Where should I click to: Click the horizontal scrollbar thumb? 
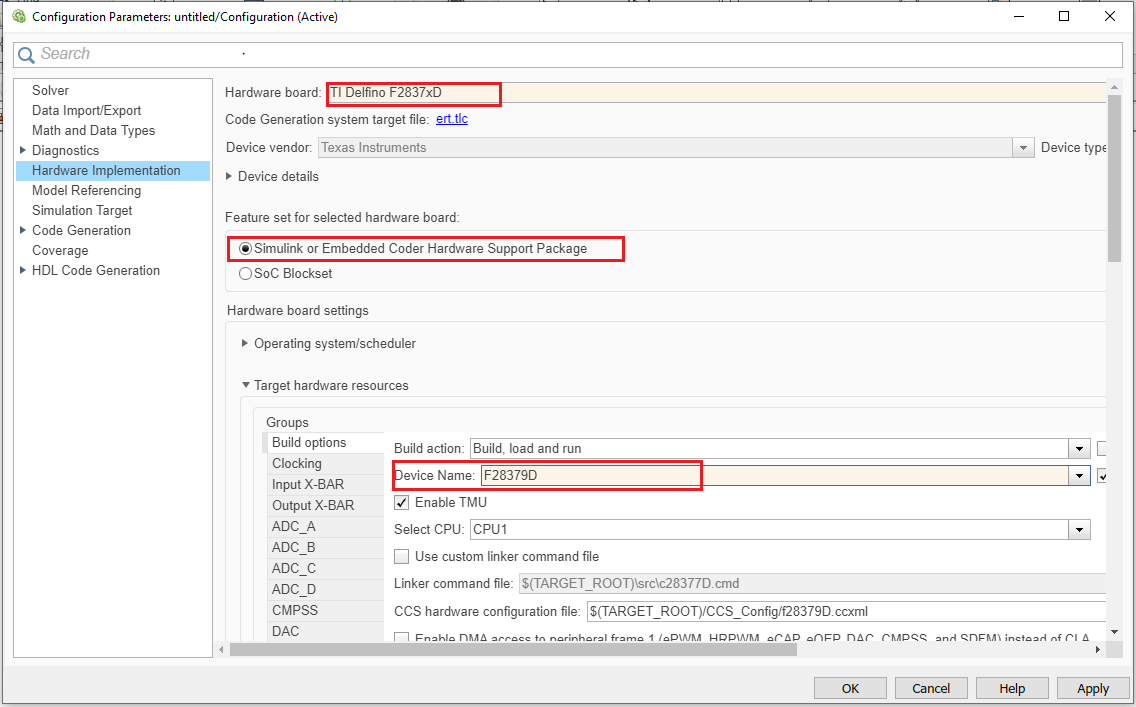click(x=513, y=650)
